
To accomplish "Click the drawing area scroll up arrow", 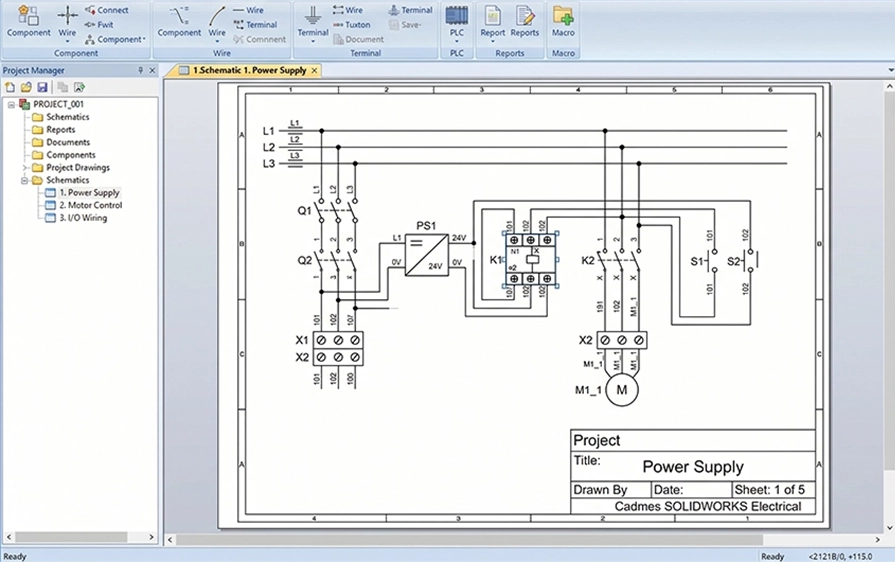I will [x=889, y=86].
